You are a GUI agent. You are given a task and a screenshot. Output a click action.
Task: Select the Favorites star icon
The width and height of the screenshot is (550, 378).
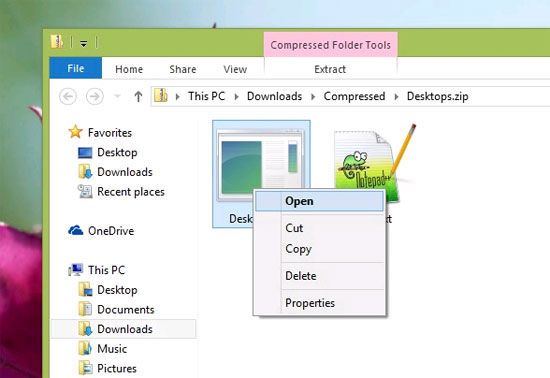75,132
